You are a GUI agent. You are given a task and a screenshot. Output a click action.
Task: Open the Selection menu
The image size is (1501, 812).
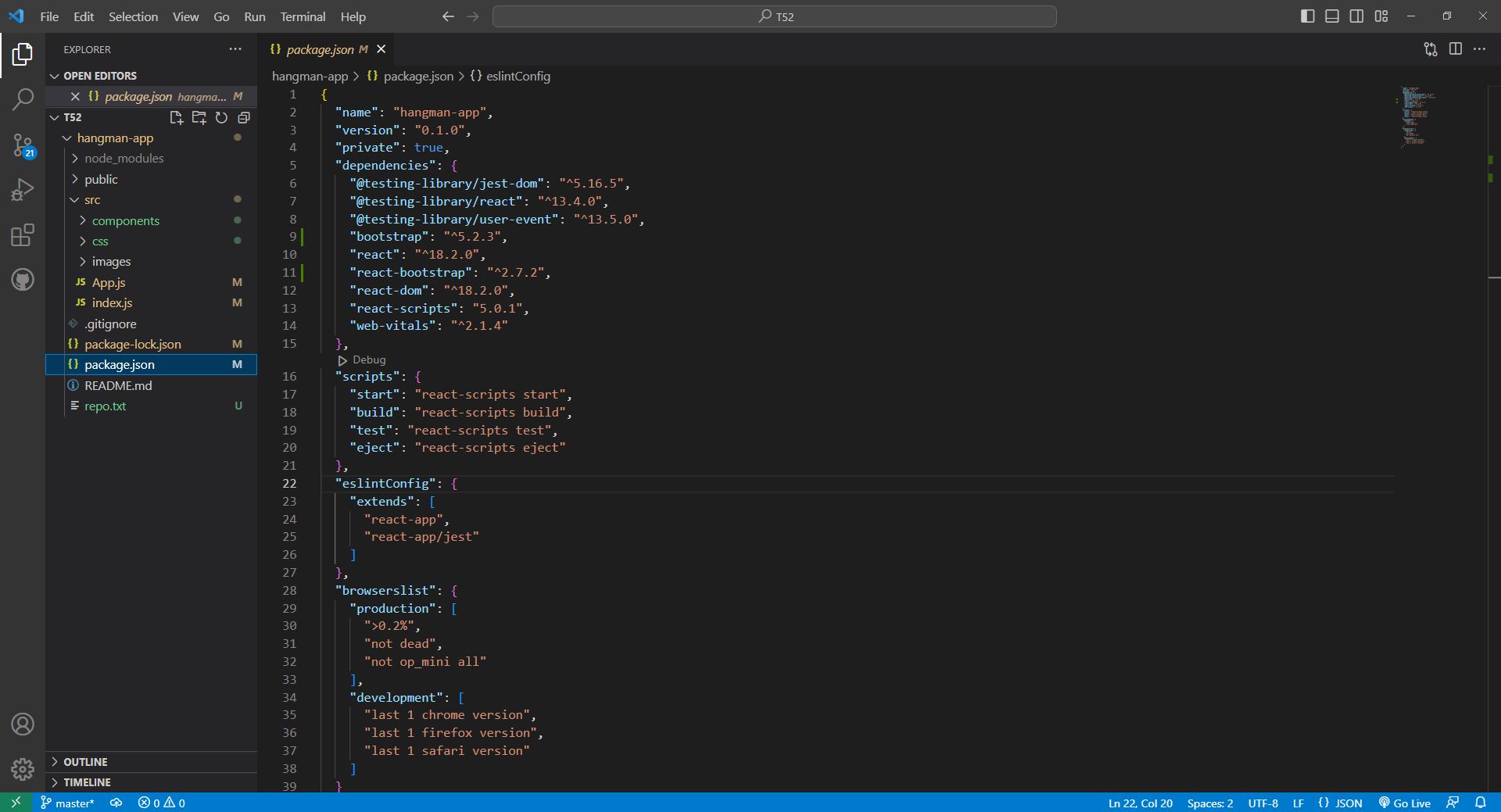pyautogui.click(x=133, y=16)
